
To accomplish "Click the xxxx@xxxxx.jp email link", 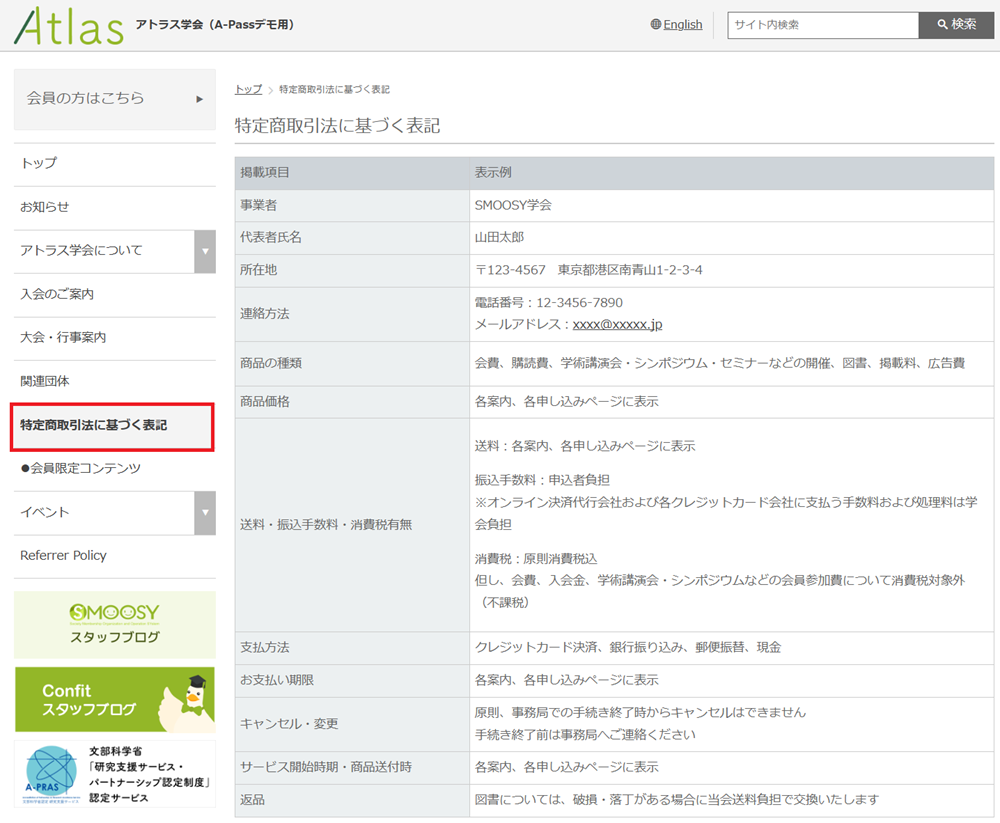I will (617, 324).
